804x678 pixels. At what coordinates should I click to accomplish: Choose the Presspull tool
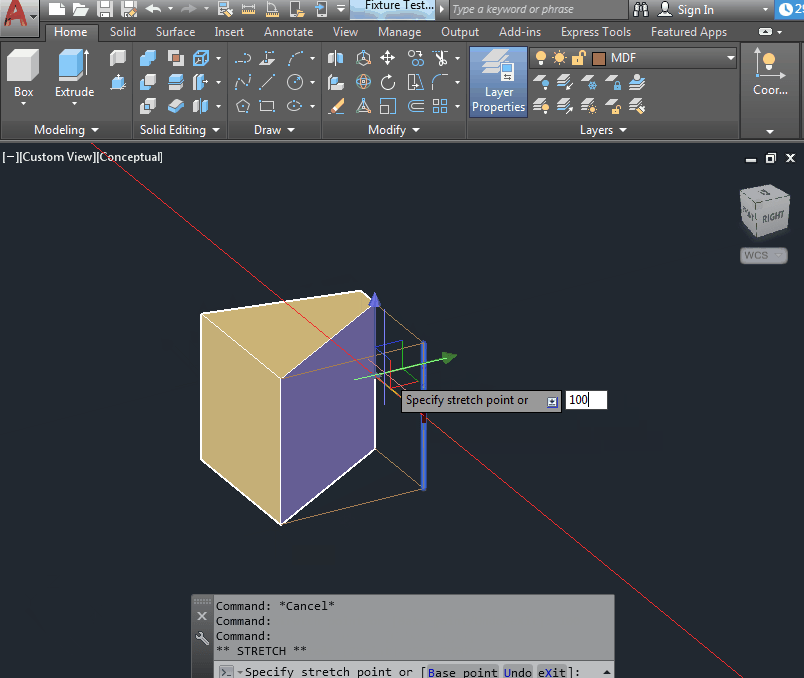[118, 82]
